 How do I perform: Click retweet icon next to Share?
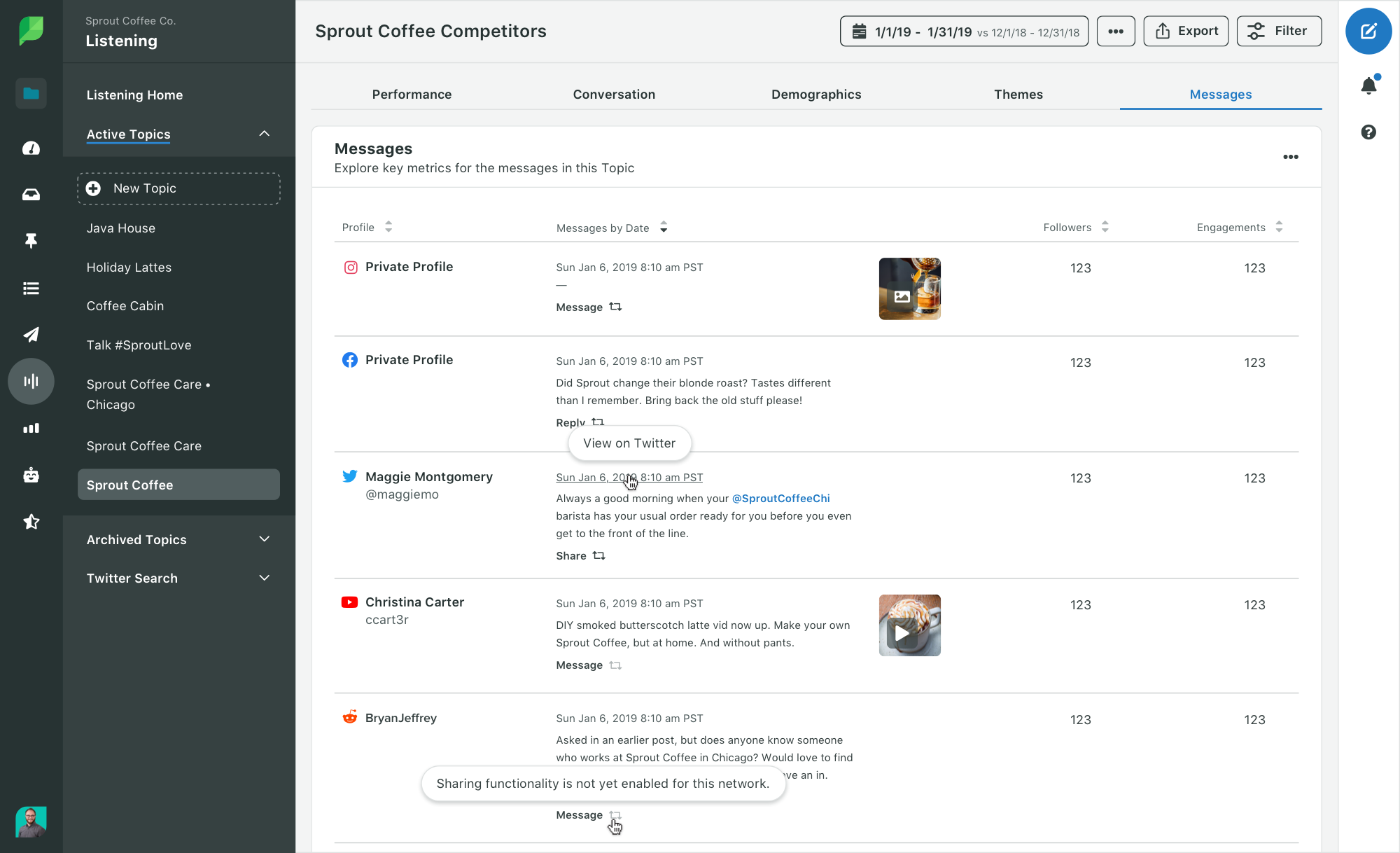599,555
